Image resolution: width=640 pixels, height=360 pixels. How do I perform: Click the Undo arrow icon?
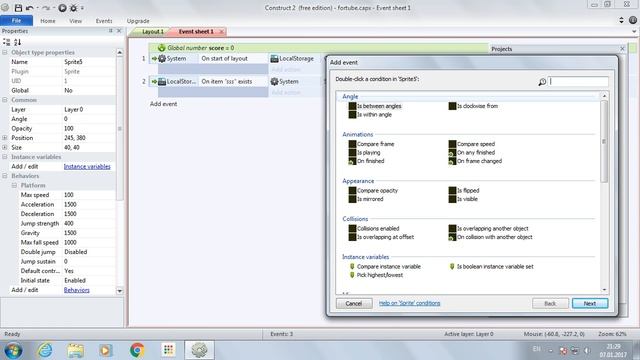[30, 8]
